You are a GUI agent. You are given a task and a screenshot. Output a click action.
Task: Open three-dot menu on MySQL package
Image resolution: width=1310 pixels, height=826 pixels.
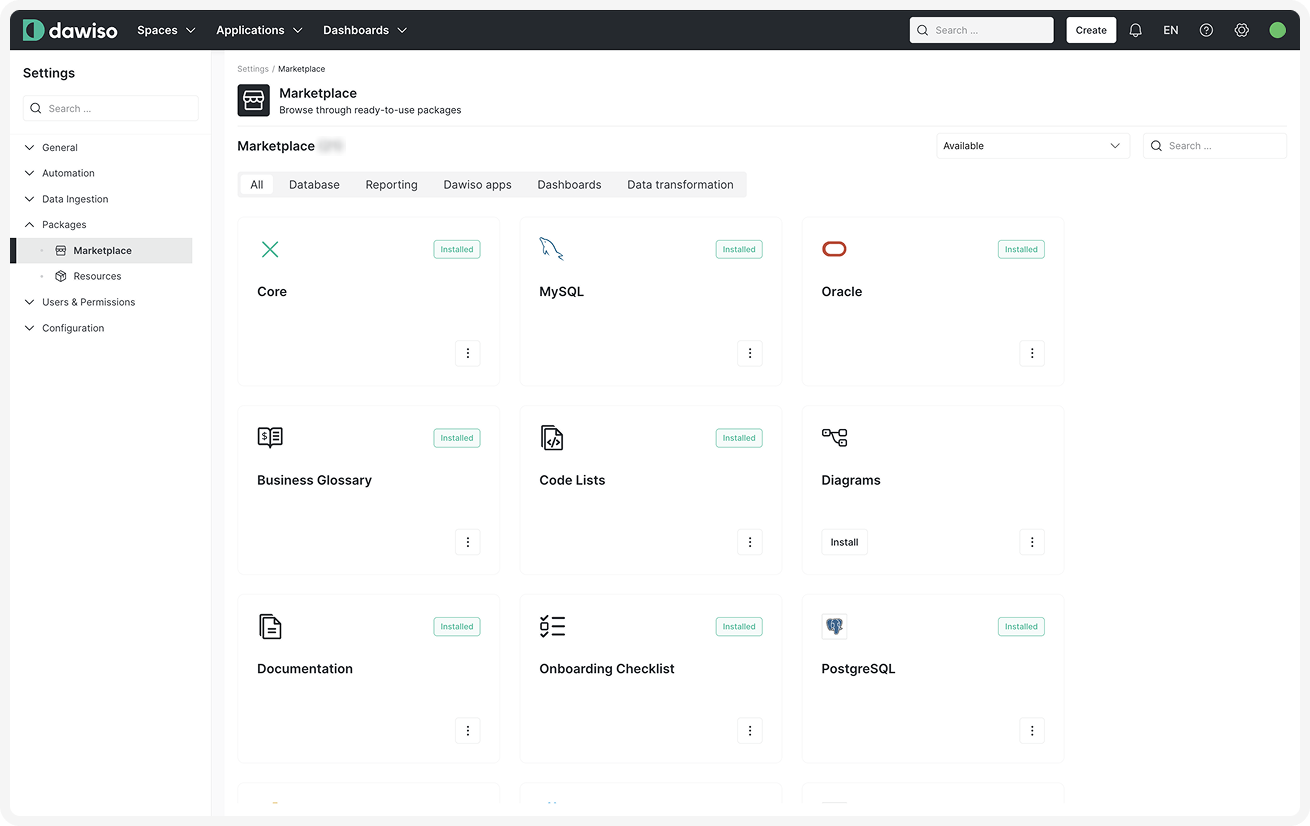coord(750,353)
